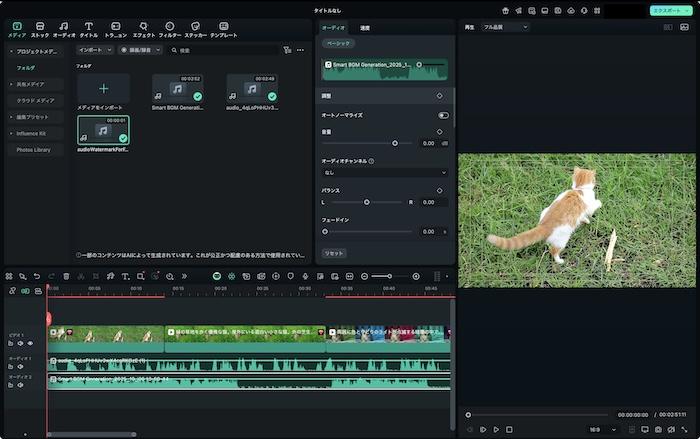Select the Smart BGM Generation media thumbnail
Screen dimensions: 700x439
(178, 88)
